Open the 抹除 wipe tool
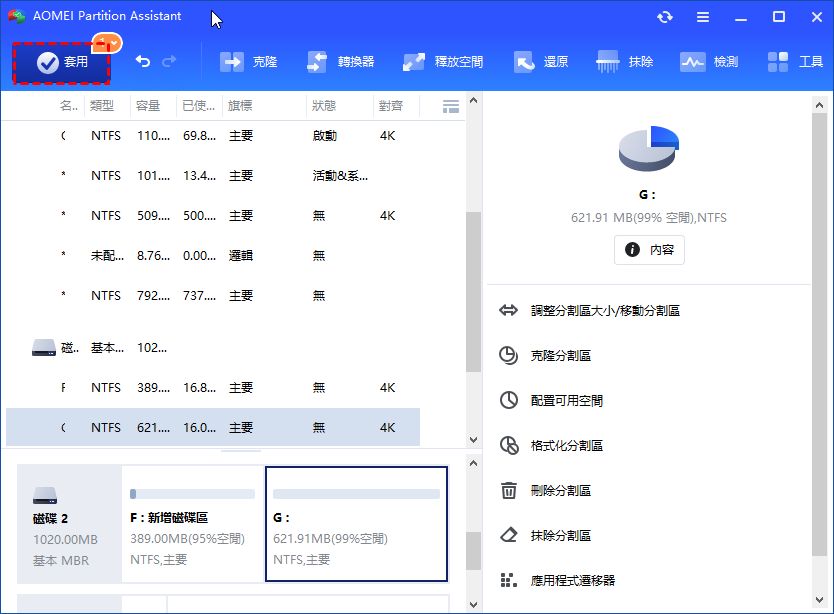The image size is (834, 614). [624, 62]
